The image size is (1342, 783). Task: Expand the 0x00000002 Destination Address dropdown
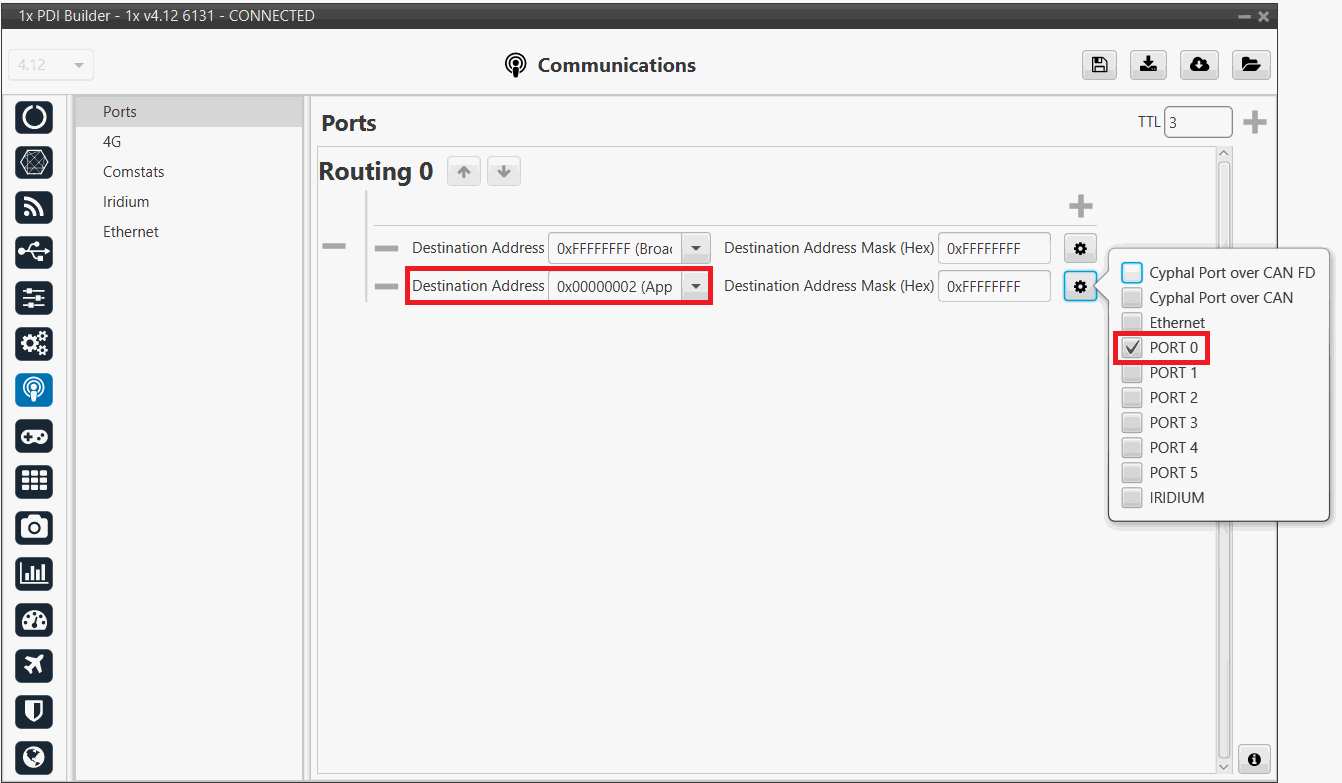695,286
